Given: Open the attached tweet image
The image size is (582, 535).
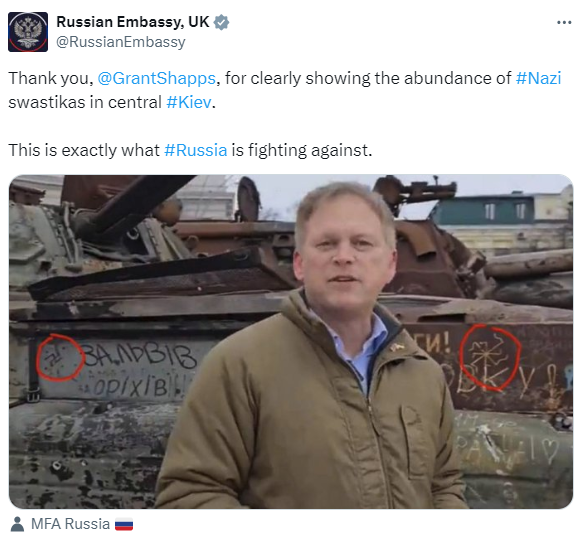Looking at the screenshot, I should (291, 342).
